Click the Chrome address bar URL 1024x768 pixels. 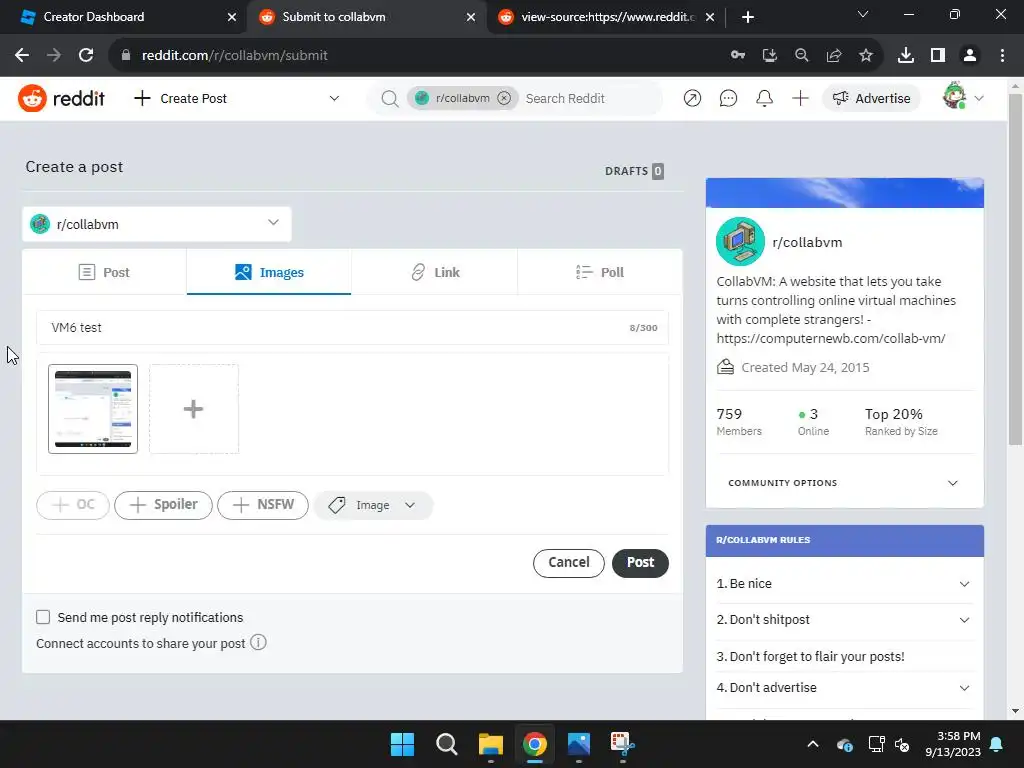[234, 56]
